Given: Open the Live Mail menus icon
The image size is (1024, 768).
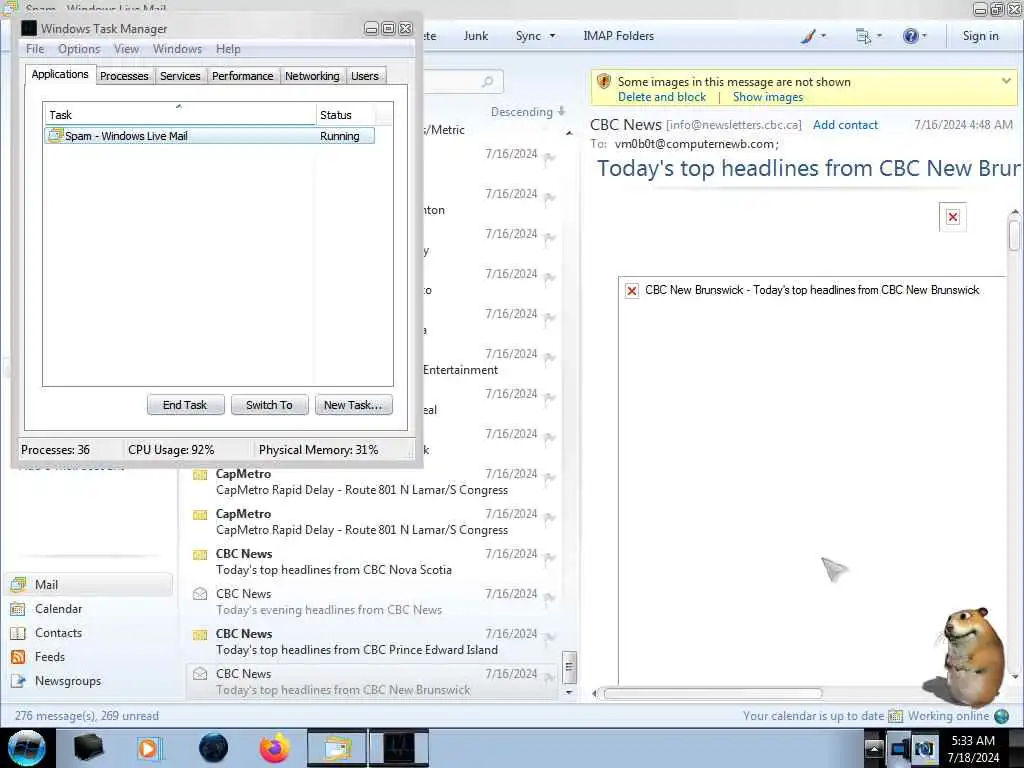Looking at the screenshot, I should pos(863,36).
